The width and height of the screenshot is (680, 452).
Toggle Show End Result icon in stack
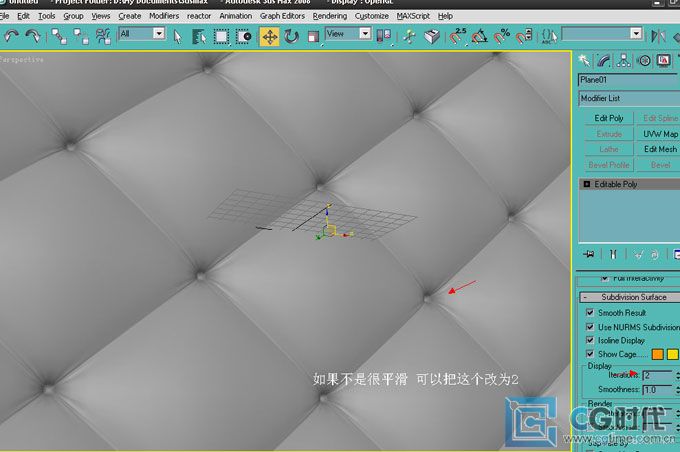pyautogui.click(x=613, y=255)
